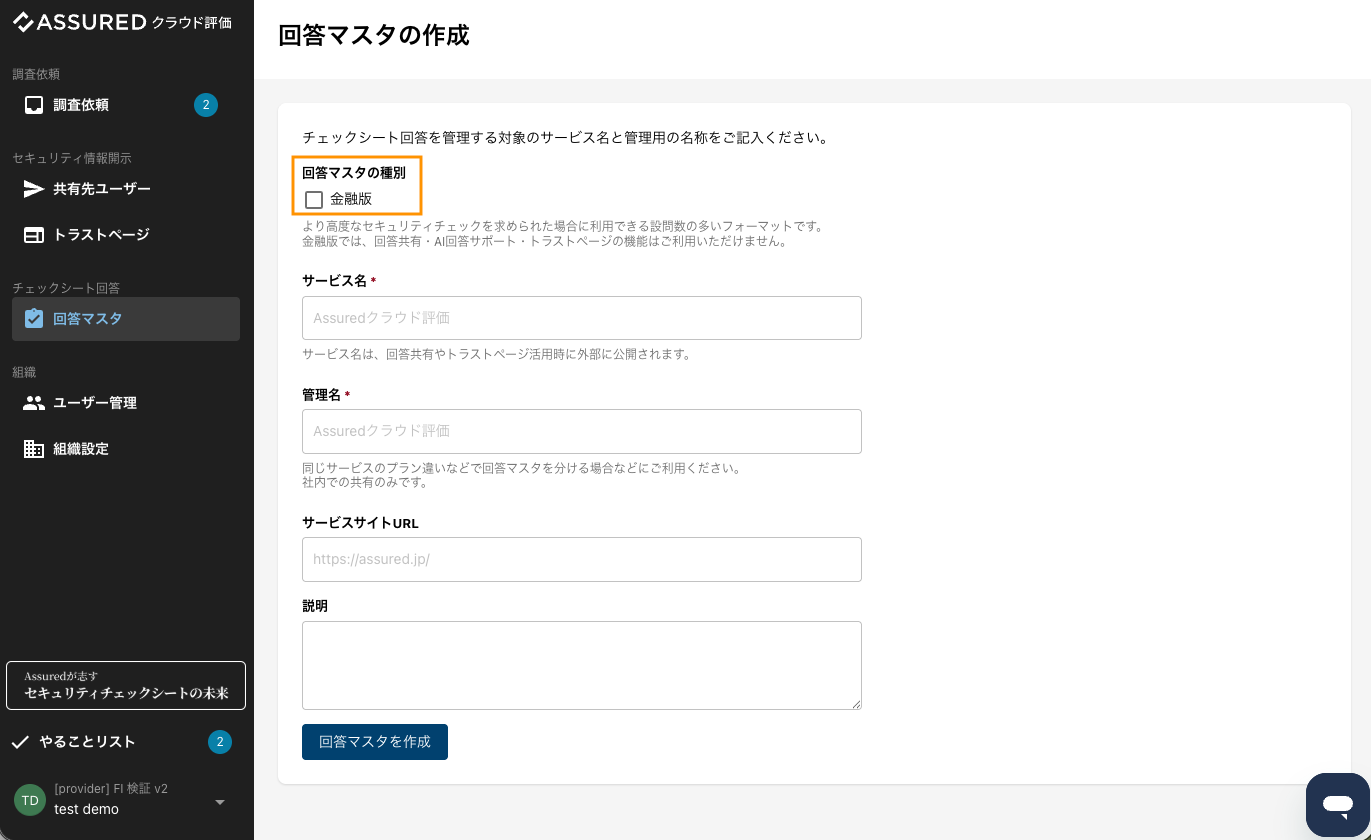Focus the サービスサイトURL input field
This screenshot has width=1371, height=840.
pos(582,559)
